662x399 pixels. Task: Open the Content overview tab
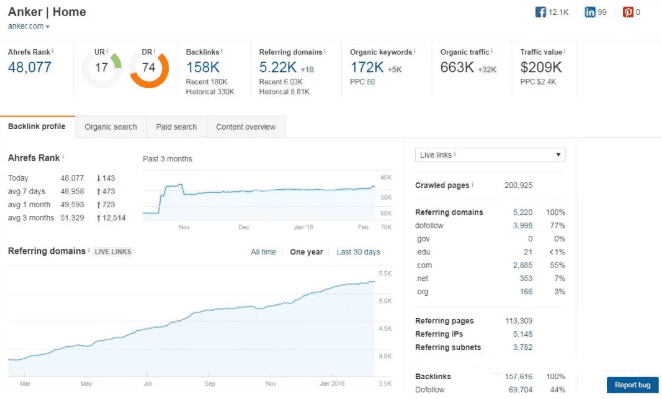[x=246, y=127]
